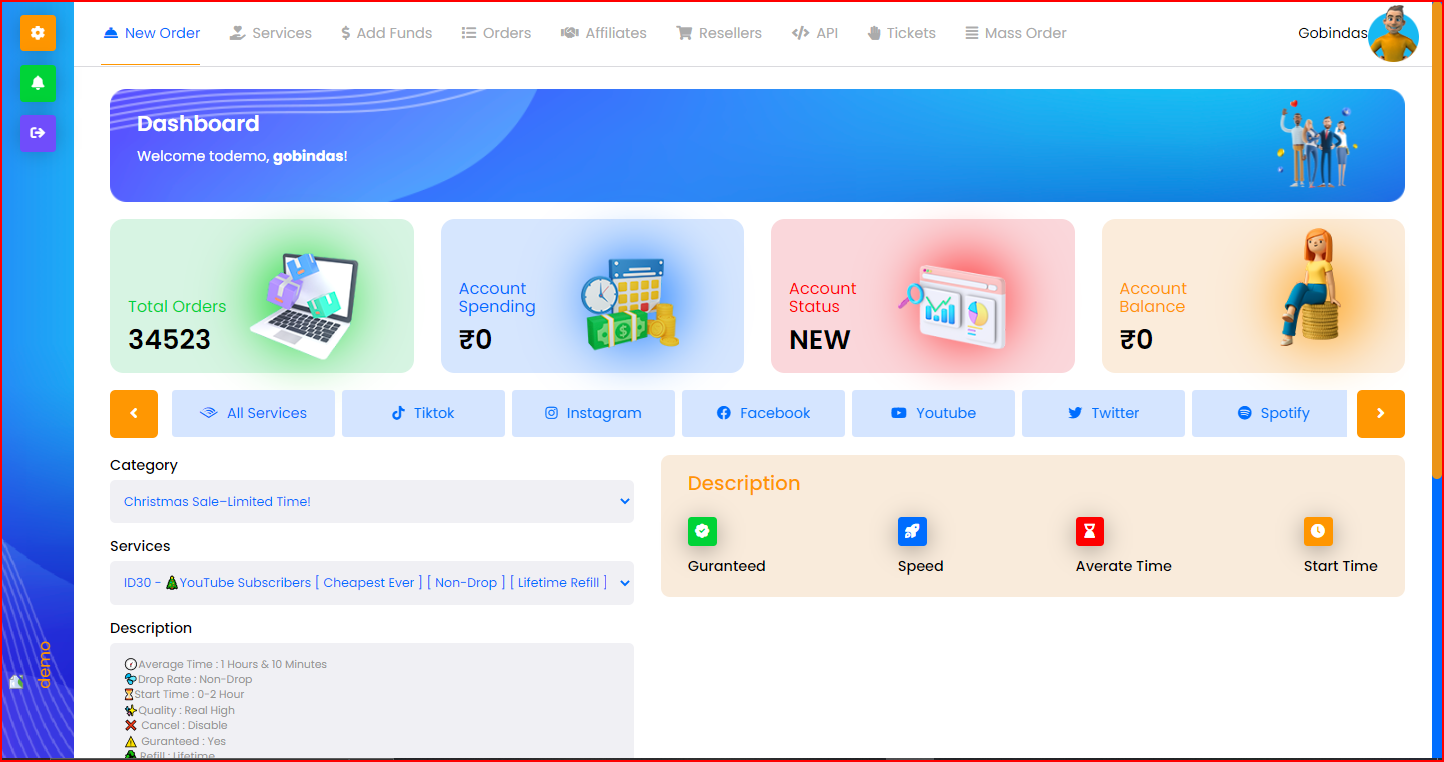Open the Category dropdown
Viewport: 1444px width, 762px height.
[371, 502]
